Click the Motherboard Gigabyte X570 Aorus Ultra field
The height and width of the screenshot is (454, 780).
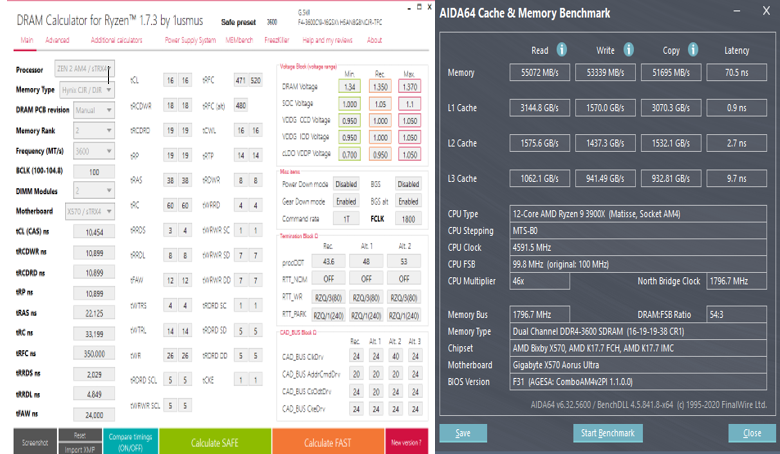638,365
